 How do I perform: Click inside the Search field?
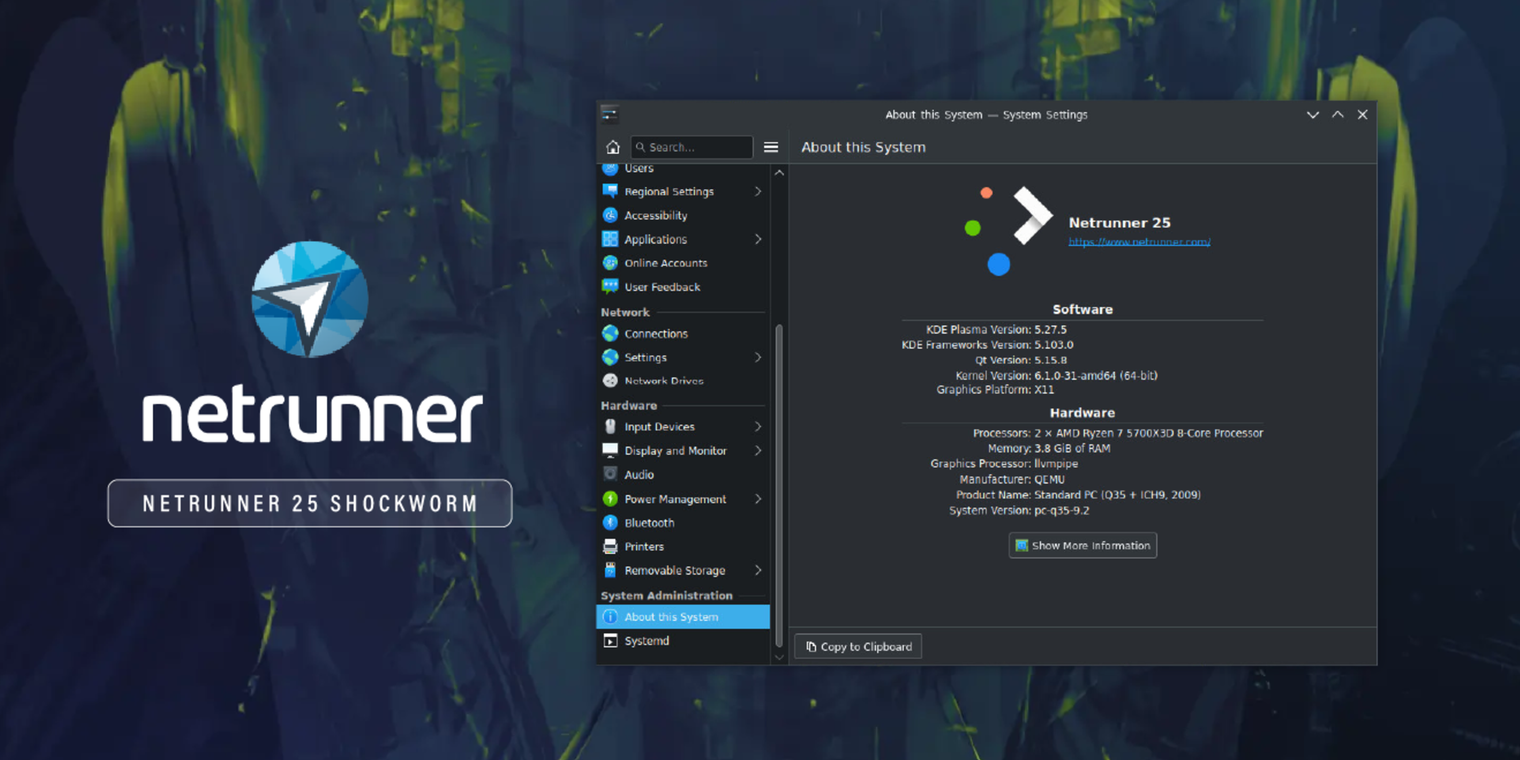click(x=691, y=147)
